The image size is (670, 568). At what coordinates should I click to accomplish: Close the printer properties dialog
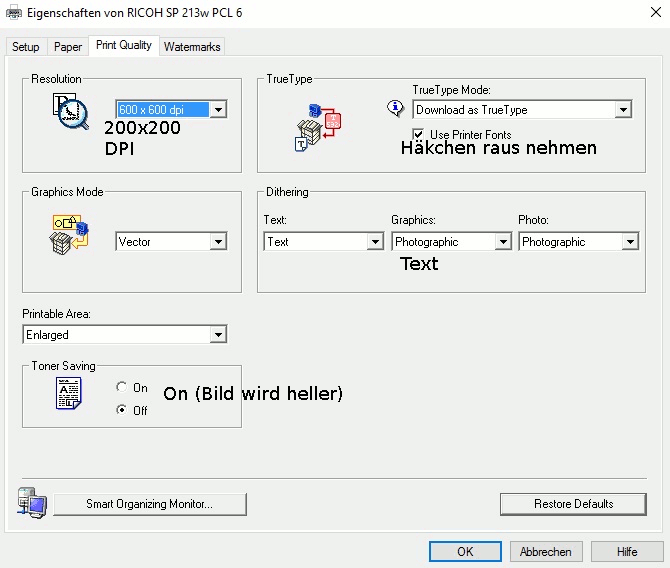[x=656, y=12]
